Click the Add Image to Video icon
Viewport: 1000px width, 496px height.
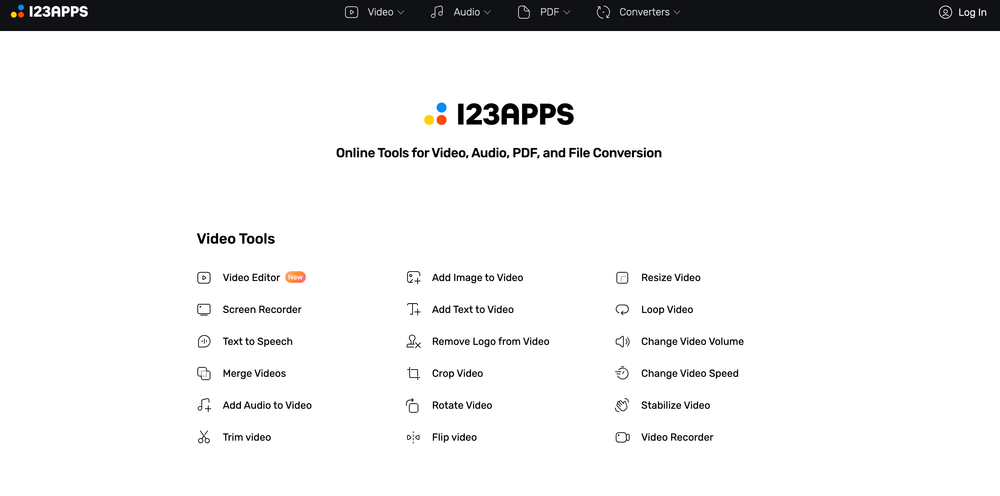(413, 278)
